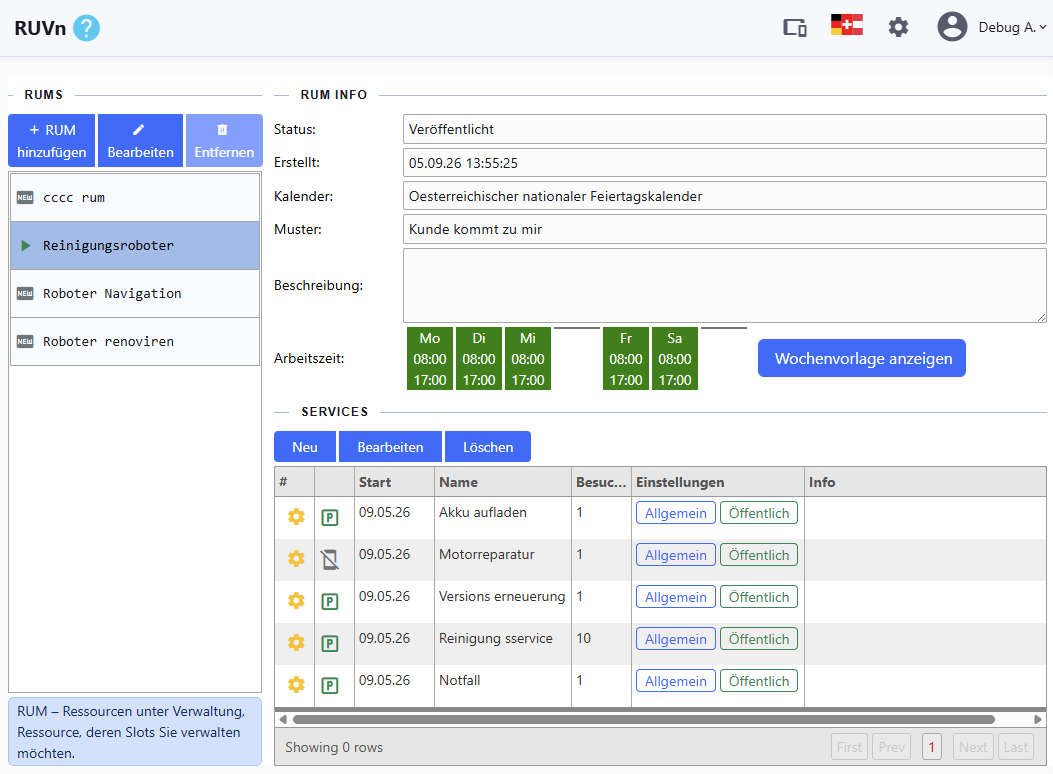
Task: Click the Erstellt date field
Action: pos(725,162)
